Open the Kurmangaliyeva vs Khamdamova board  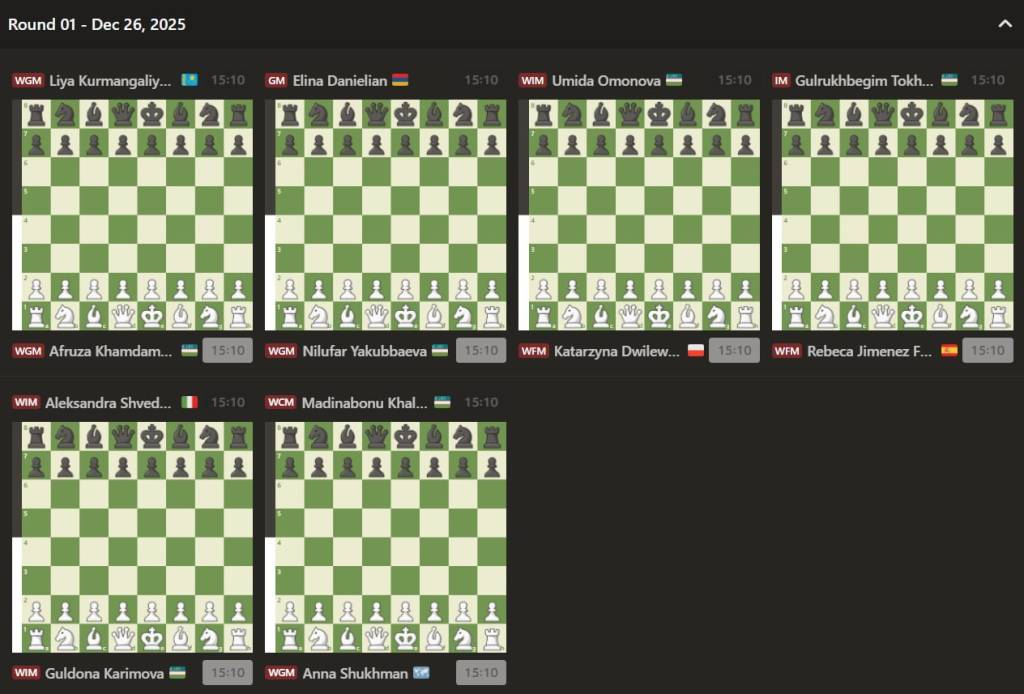click(x=133, y=215)
